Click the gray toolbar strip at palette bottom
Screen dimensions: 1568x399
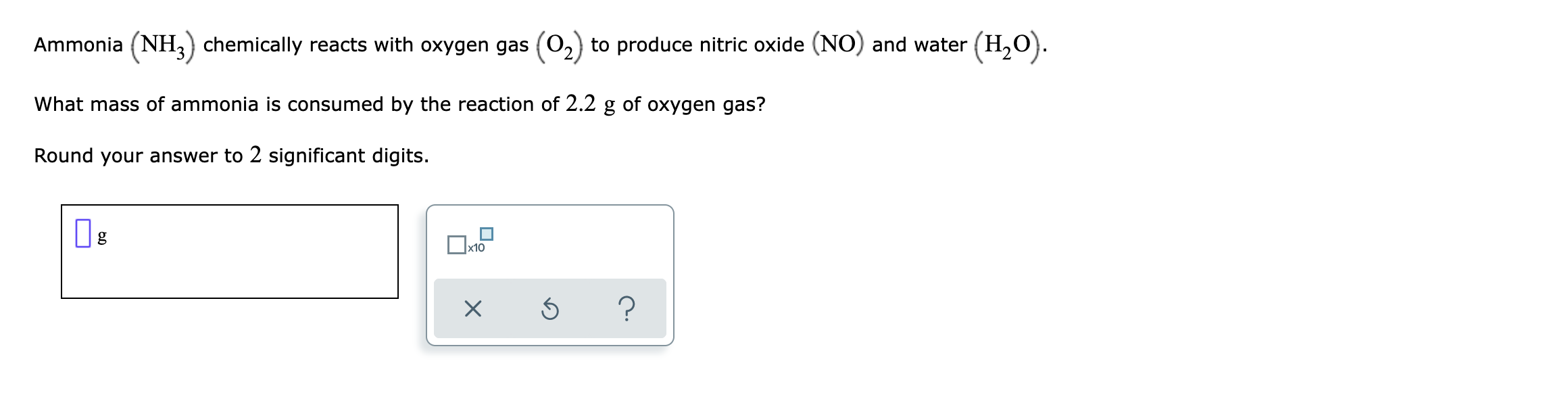coord(549,309)
